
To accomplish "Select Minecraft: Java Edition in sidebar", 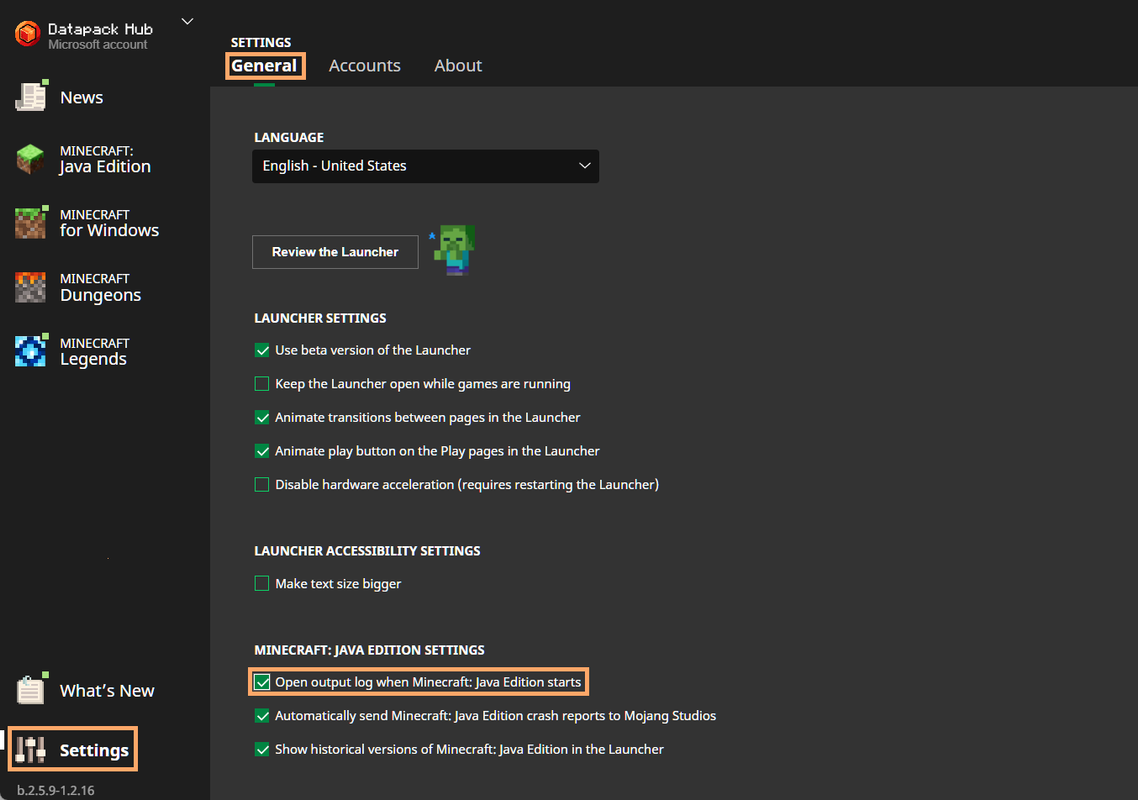I will (105, 160).
